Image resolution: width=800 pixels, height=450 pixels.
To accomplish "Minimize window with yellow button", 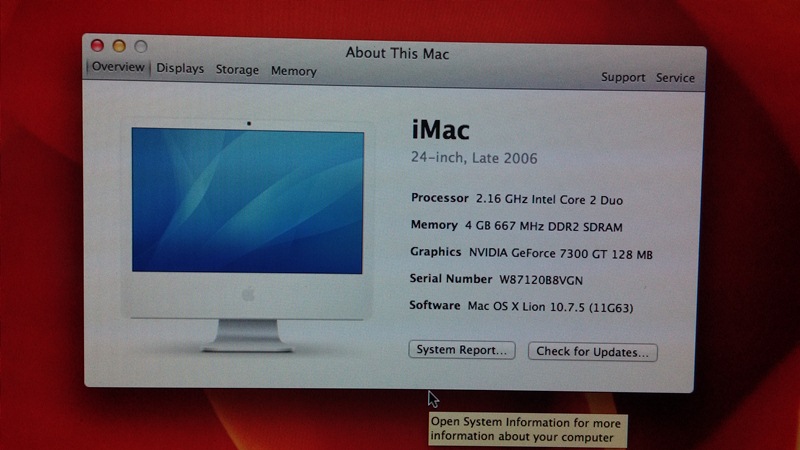I will point(119,46).
